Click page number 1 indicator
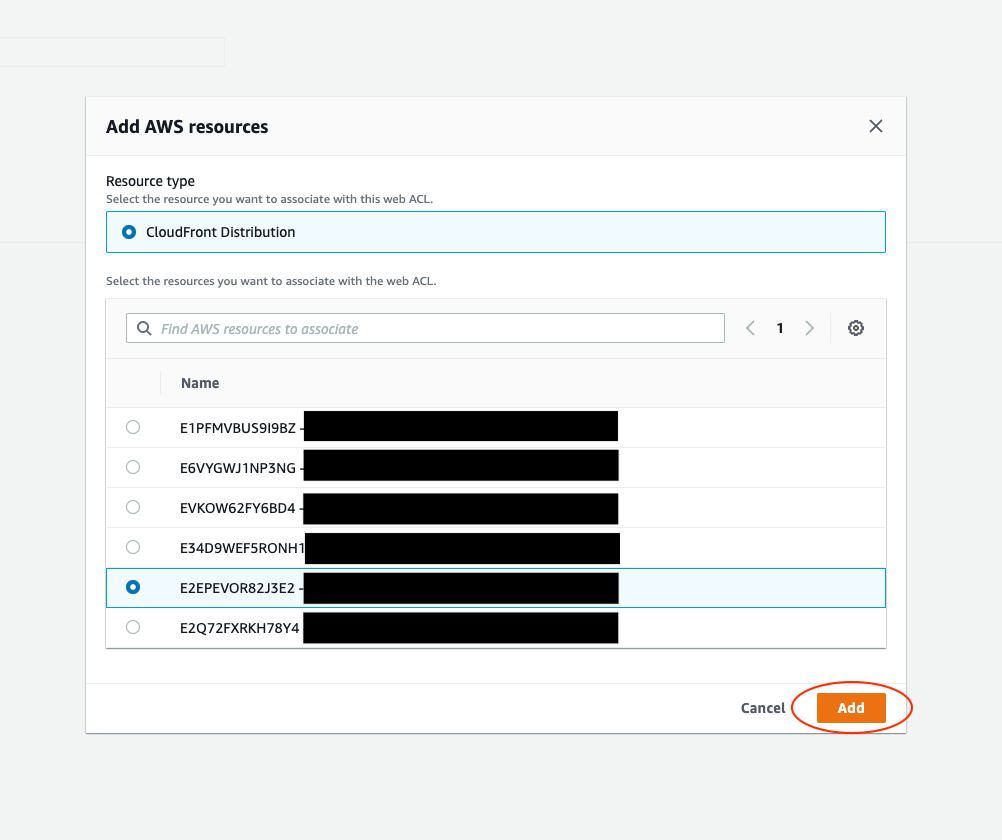Viewport: 1002px width, 840px height. coord(780,328)
